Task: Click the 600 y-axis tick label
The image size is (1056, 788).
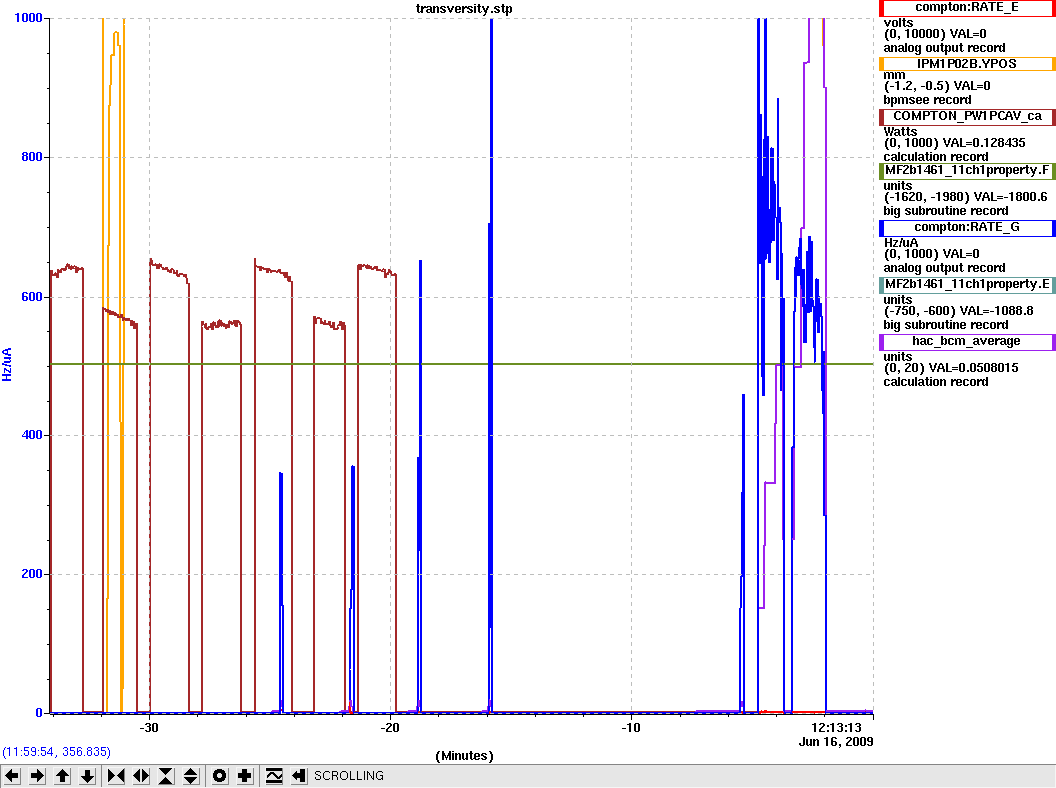Action: (x=32, y=296)
